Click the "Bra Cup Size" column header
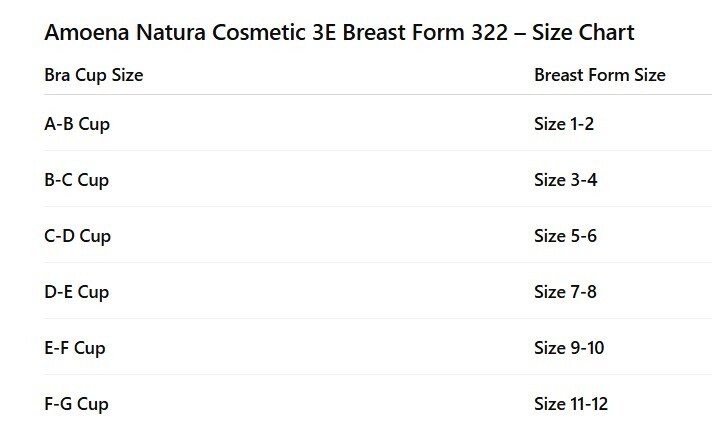The image size is (712, 445). (94, 75)
